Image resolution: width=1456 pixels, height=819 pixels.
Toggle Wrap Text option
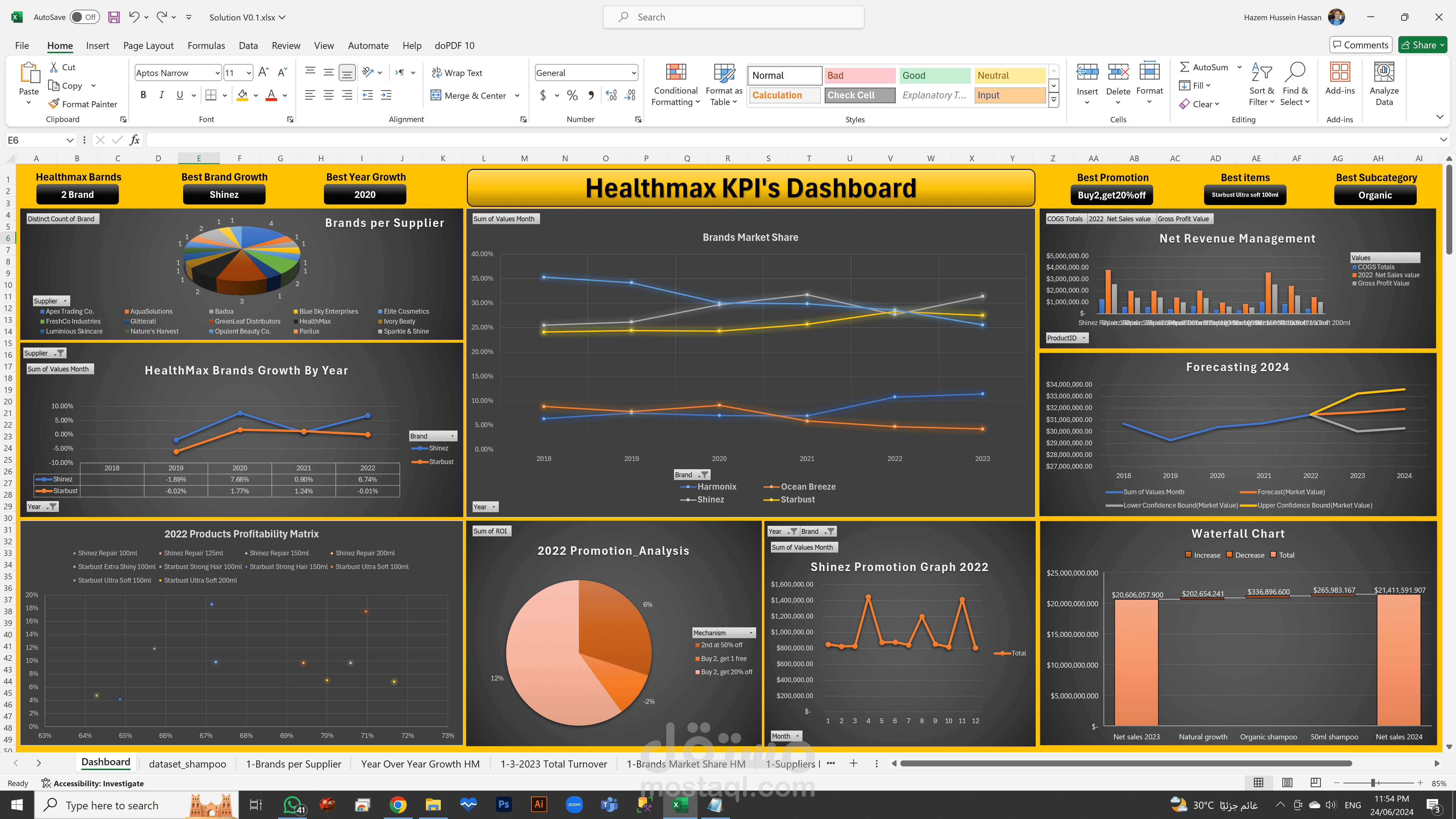point(457,72)
